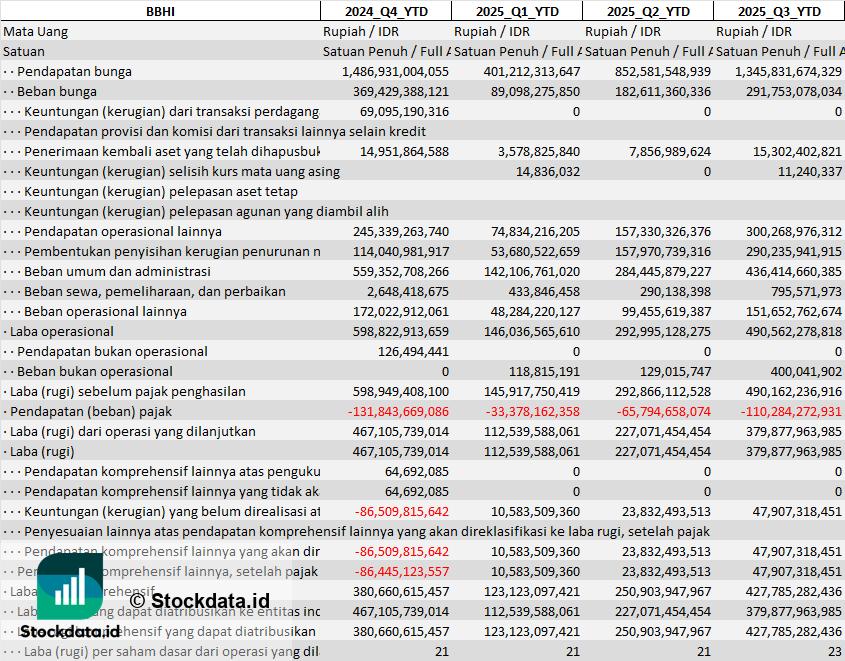Click the Laba operasional row label

point(60,331)
